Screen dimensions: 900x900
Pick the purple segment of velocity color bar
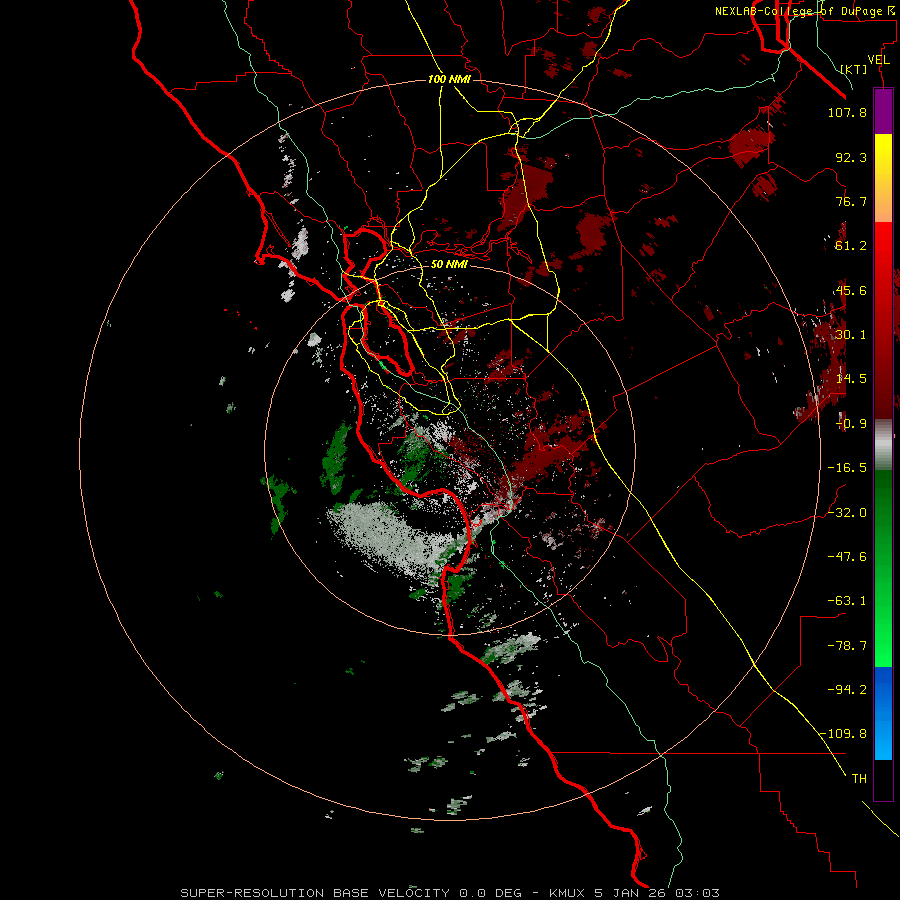point(883,111)
